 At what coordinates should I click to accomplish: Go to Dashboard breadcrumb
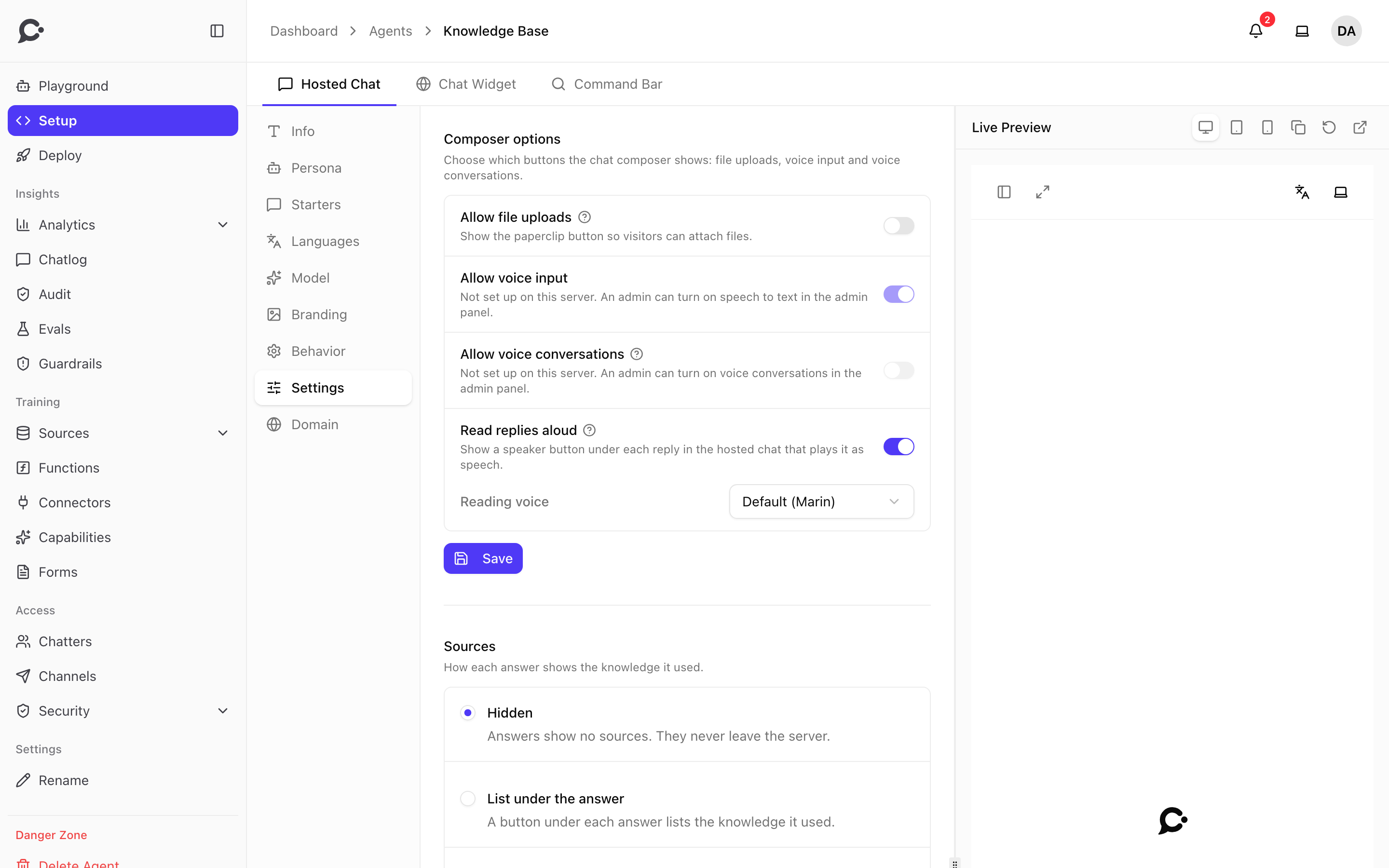tap(304, 31)
